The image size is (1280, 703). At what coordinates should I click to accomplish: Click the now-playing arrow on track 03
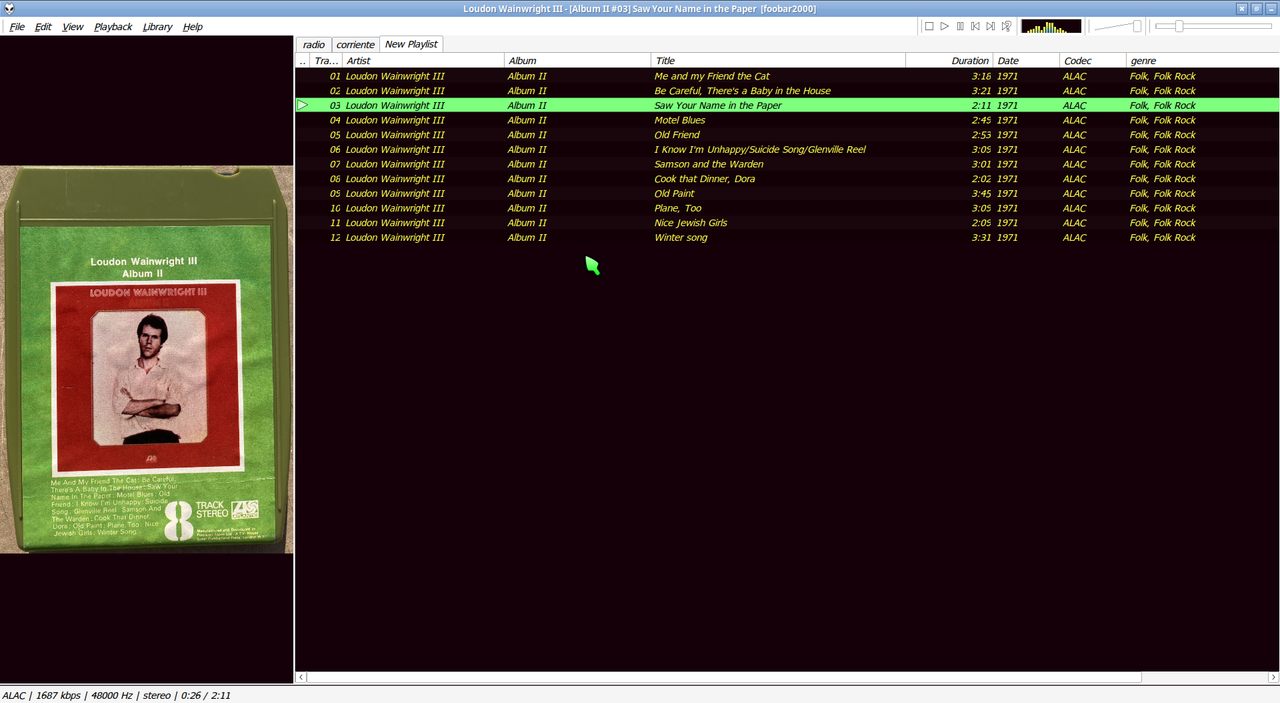coord(303,105)
